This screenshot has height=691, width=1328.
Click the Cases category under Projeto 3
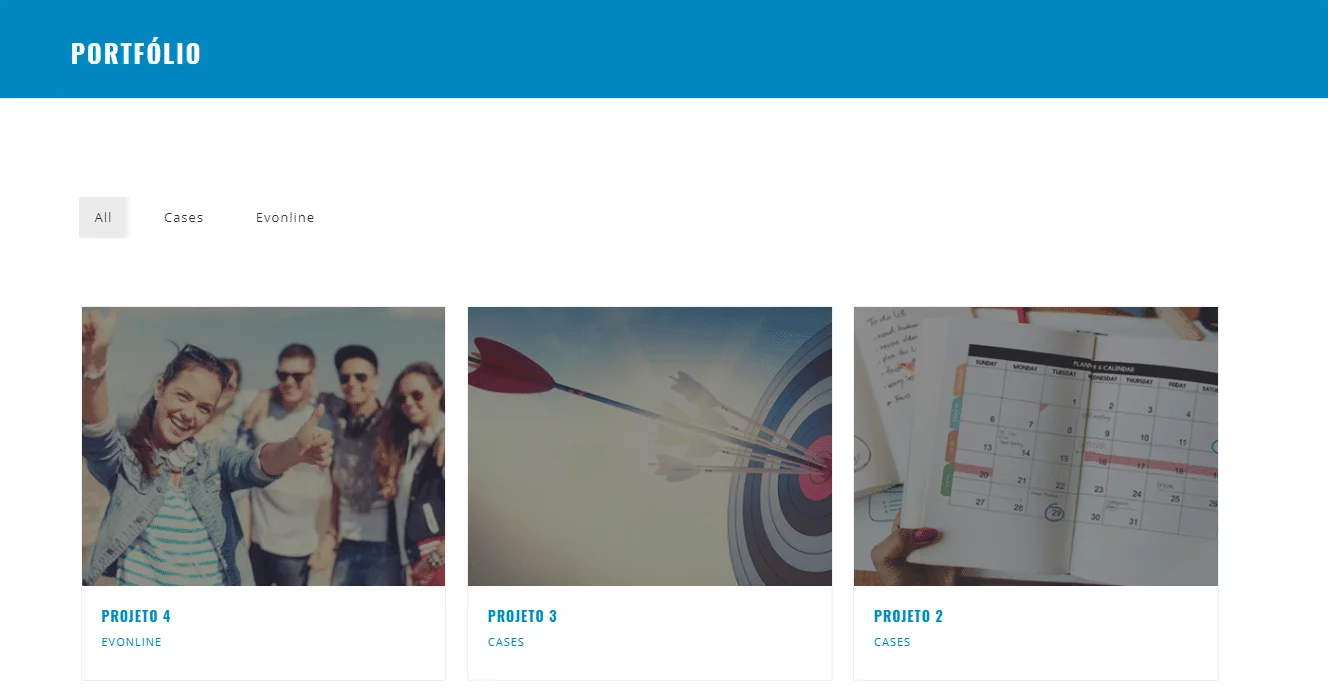[506, 642]
